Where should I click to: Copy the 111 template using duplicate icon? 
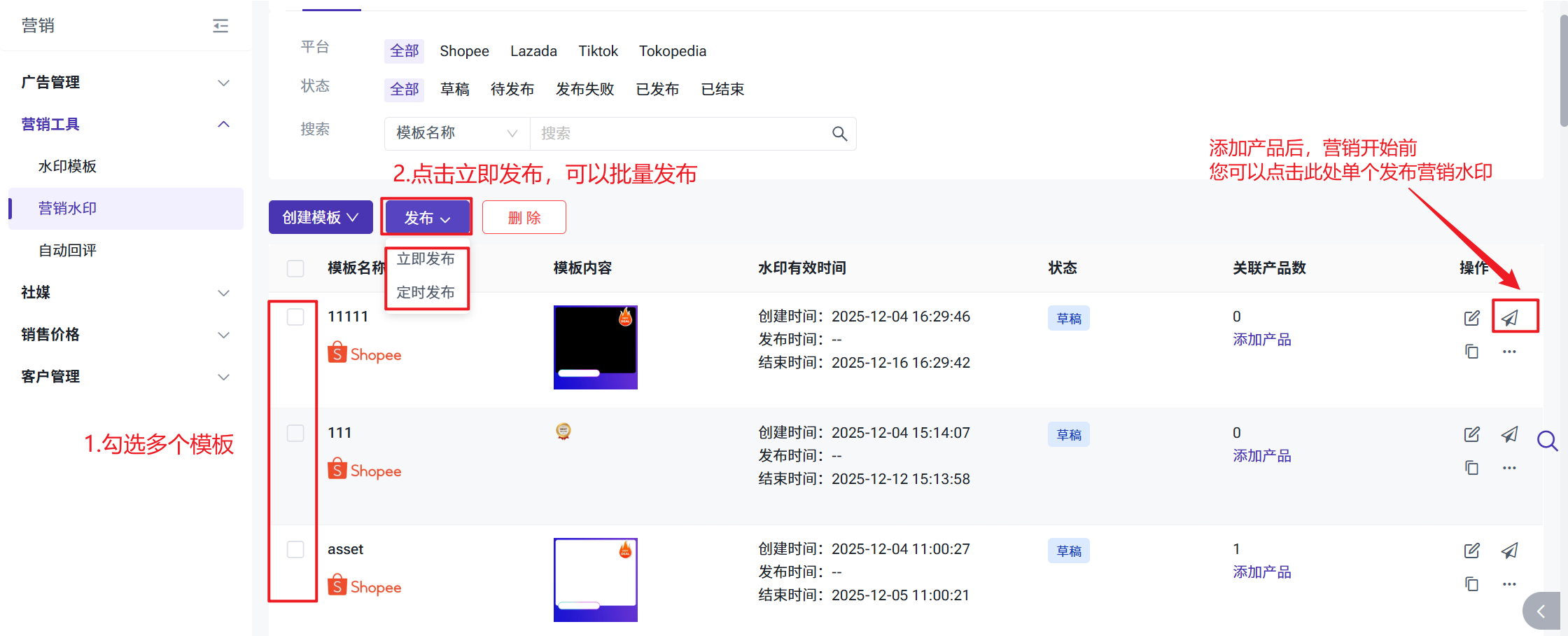(1471, 468)
